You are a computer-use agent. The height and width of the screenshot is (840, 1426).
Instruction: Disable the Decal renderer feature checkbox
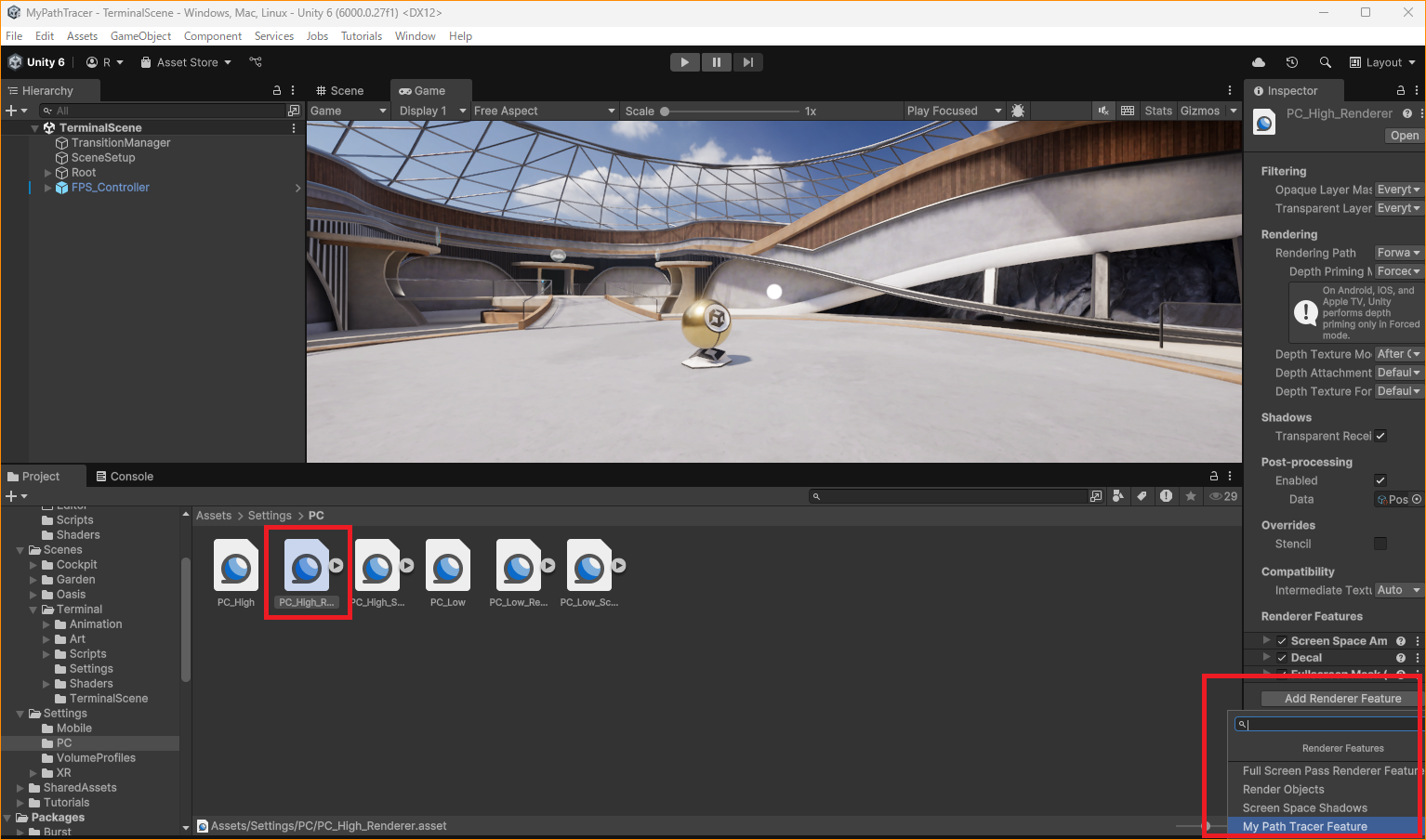point(1281,657)
